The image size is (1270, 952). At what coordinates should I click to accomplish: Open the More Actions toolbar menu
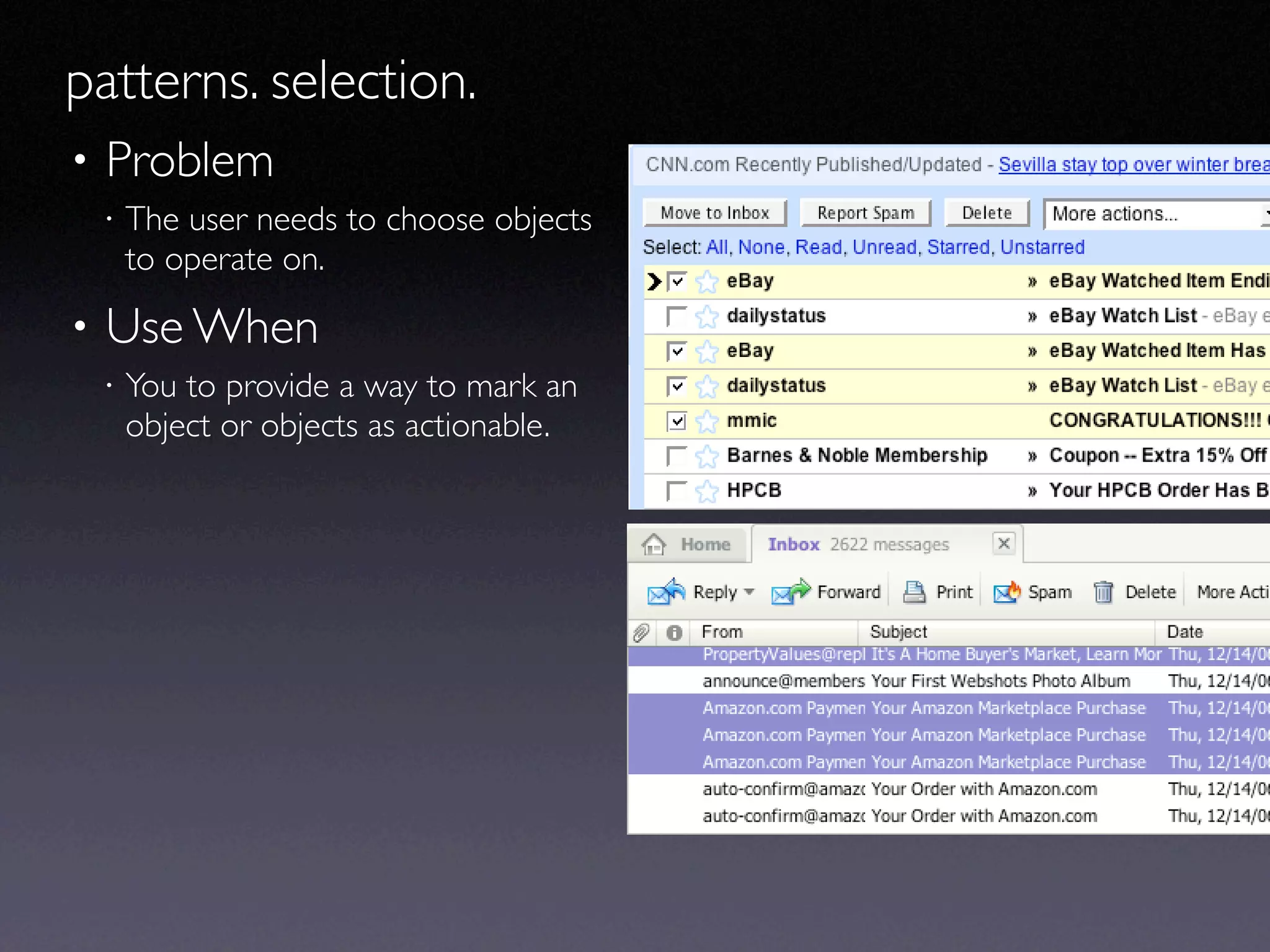tap(1233, 592)
